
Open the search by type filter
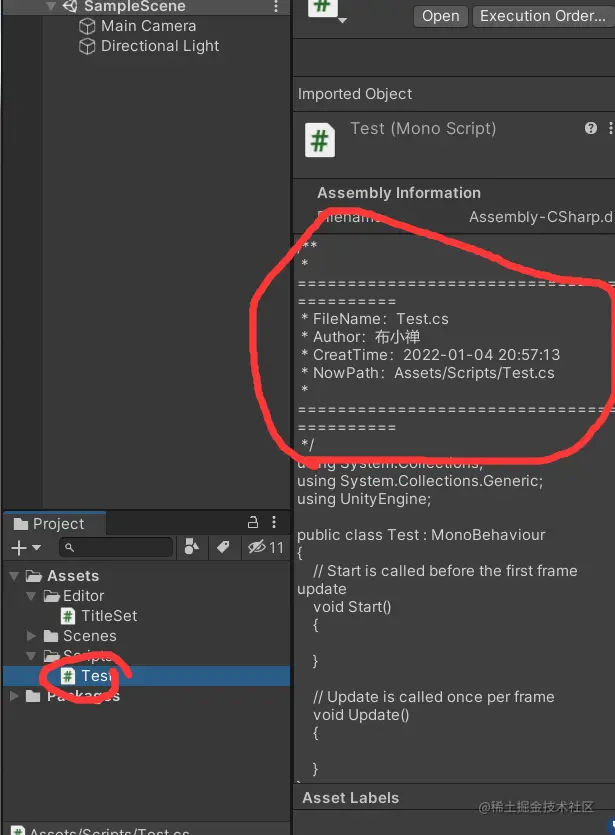(x=192, y=547)
